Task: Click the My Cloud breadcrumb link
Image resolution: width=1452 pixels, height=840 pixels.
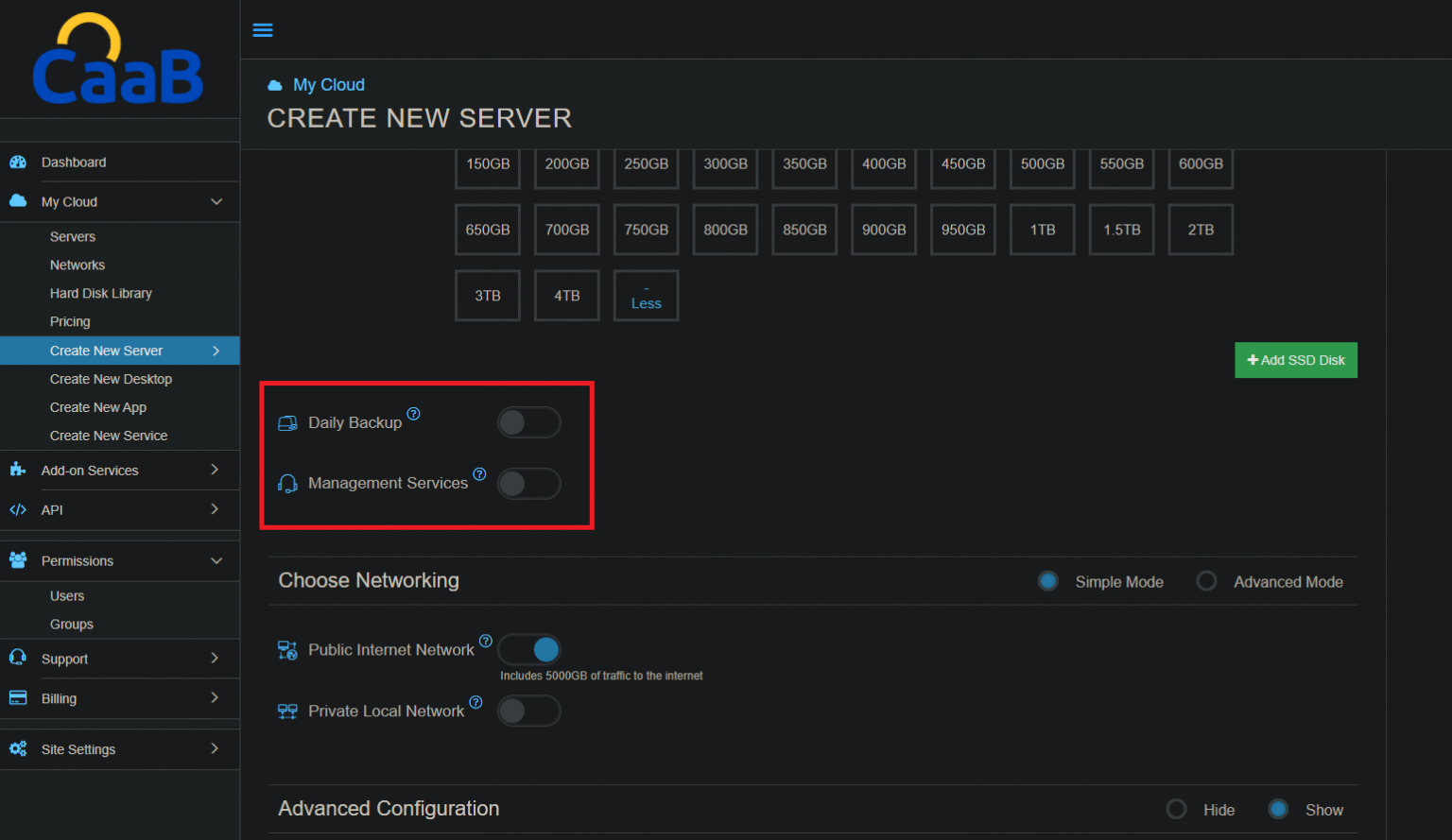Action: pos(329,85)
